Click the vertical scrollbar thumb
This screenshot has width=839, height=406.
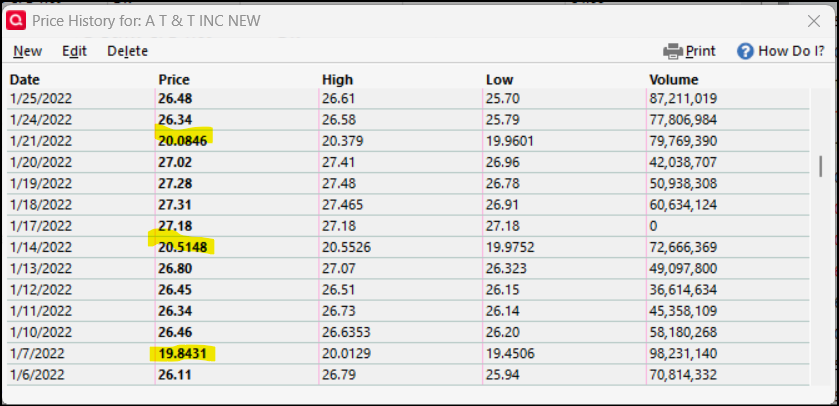pos(820,166)
